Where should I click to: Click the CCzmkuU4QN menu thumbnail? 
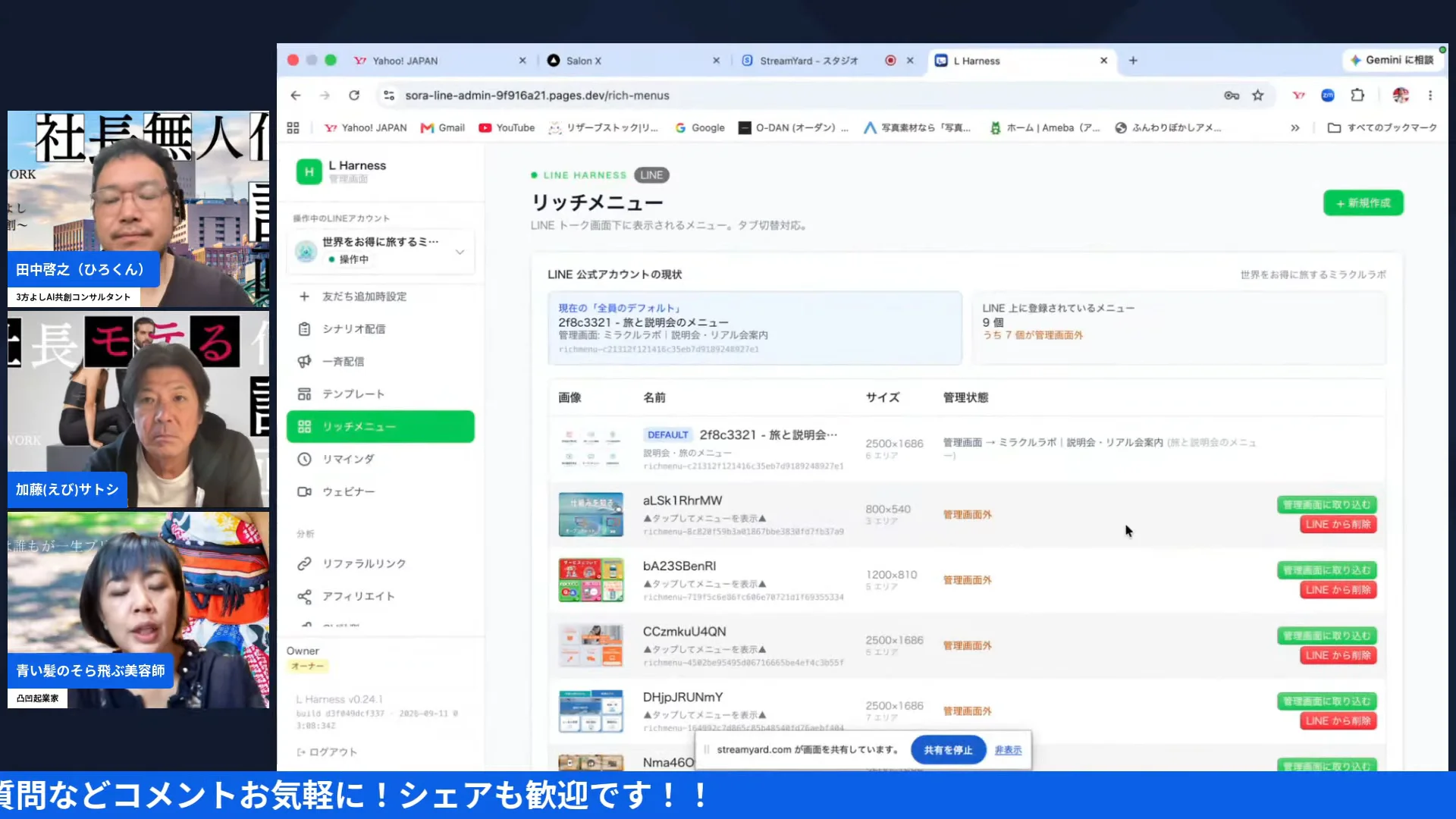coord(591,646)
